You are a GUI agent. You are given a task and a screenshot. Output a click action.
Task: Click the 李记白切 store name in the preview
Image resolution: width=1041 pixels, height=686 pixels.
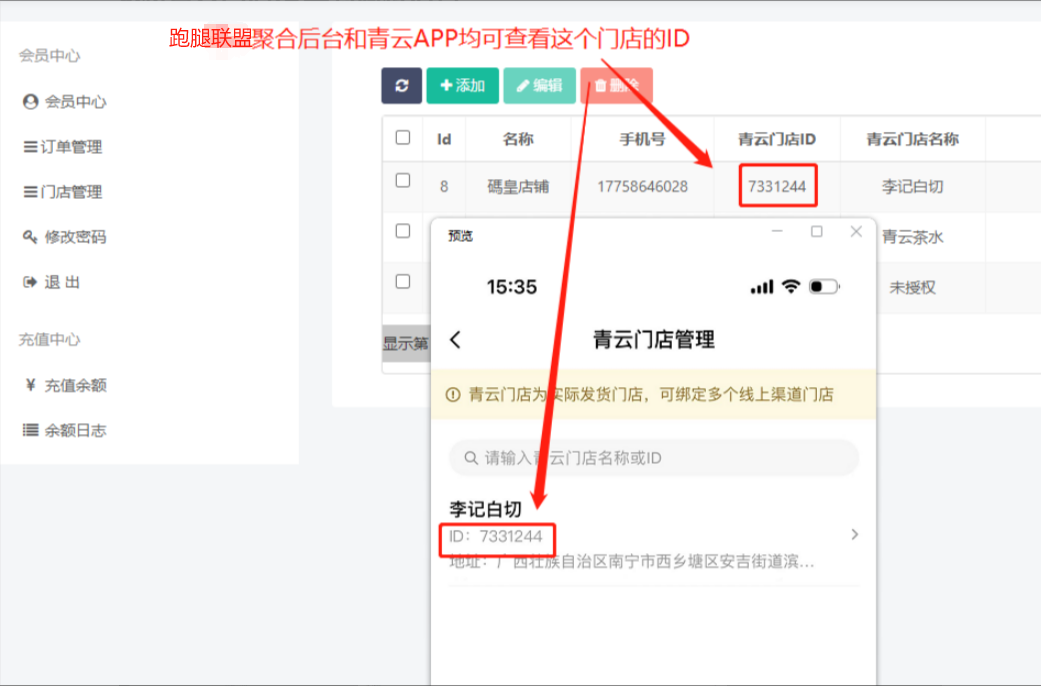pyautogui.click(x=485, y=509)
